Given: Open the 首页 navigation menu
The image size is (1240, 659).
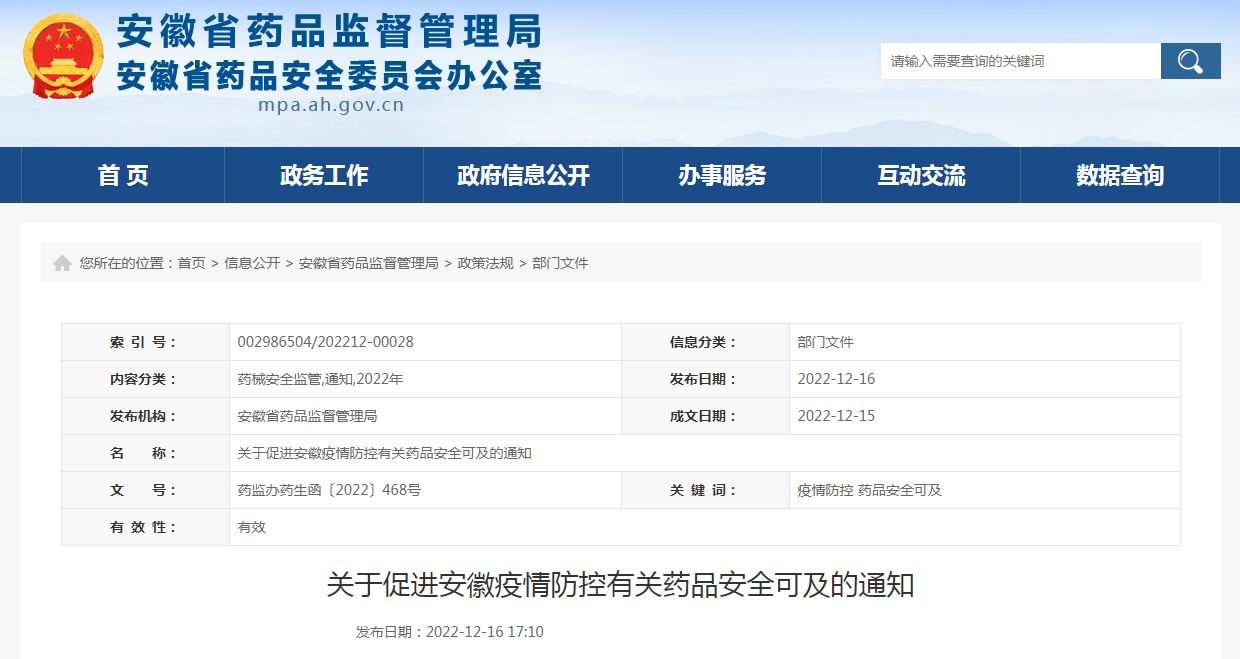Looking at the screenshot, I should click(x=123, y=175).
